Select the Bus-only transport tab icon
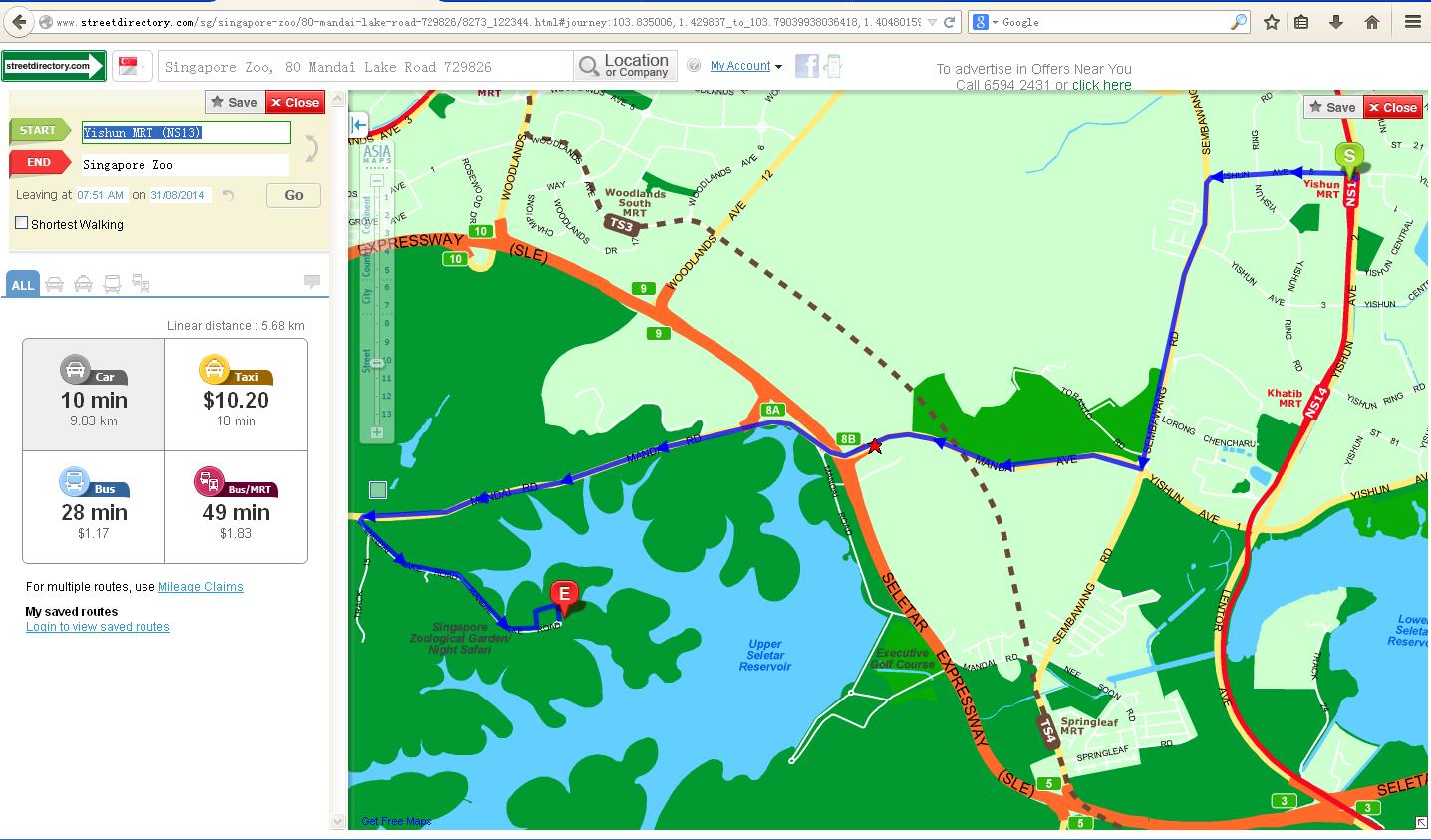Screen dimensions: 1431x840 (112, 285)
